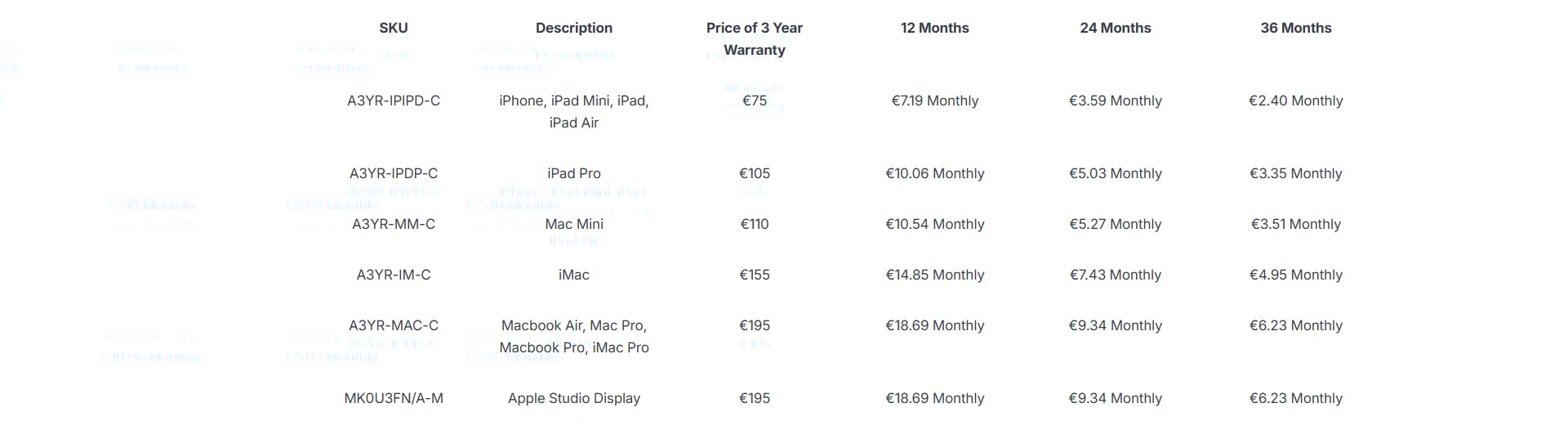Click the 12 Months column header
The width and height of the screenshot is (1568, 421).
tap(934, 28)
